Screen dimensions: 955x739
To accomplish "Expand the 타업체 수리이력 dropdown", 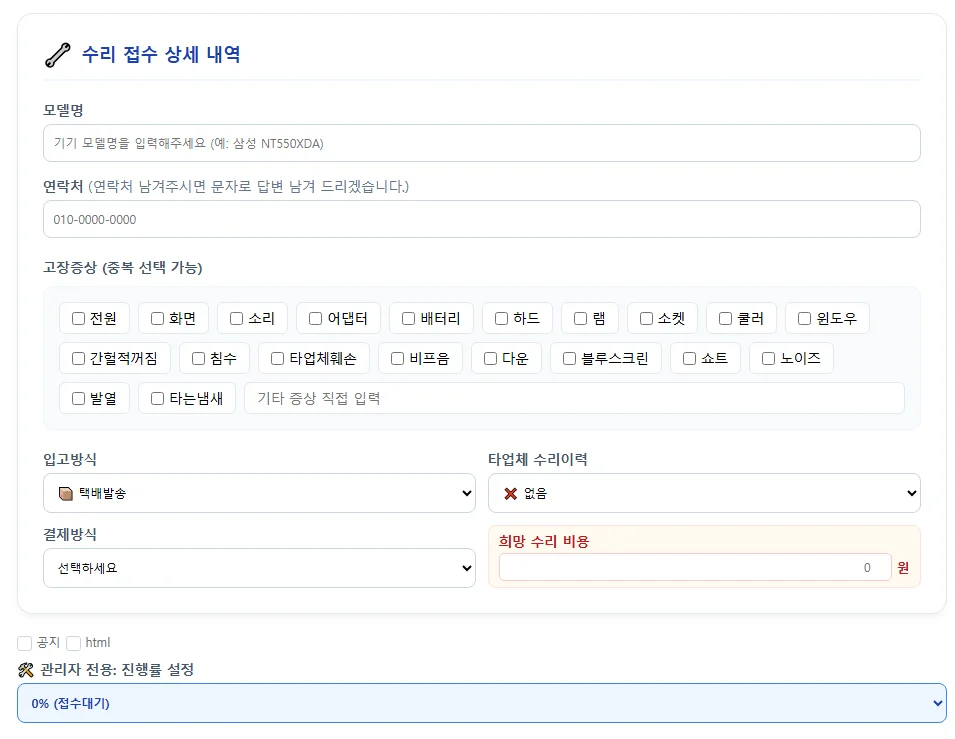I will pyautogui.click(x=704, y=493).
